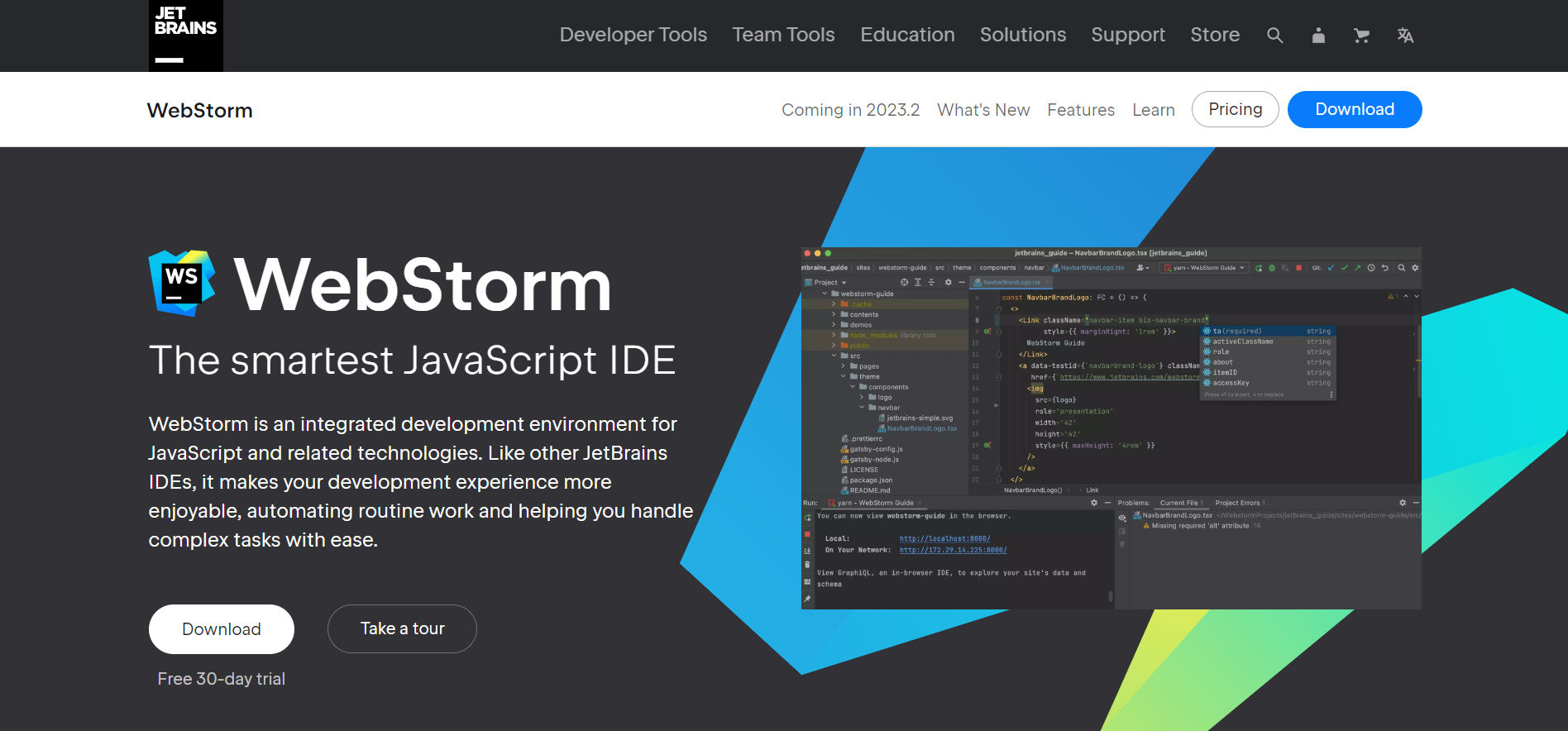Viewport: 1568px width, 731px height.
Task: Click the WebStorm WS logo icon
Action: [182, 283]
